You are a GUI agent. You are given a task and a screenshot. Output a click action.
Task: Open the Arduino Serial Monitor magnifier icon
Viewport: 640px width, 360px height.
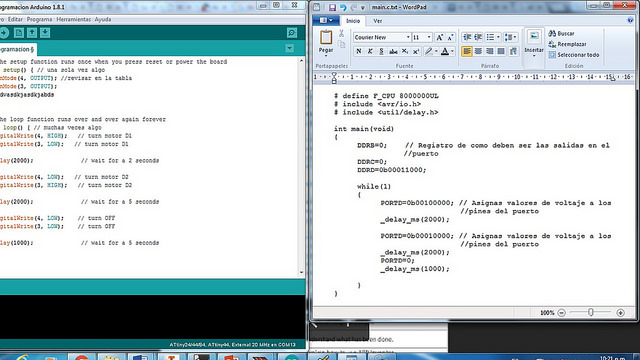(x=292, y=33)
